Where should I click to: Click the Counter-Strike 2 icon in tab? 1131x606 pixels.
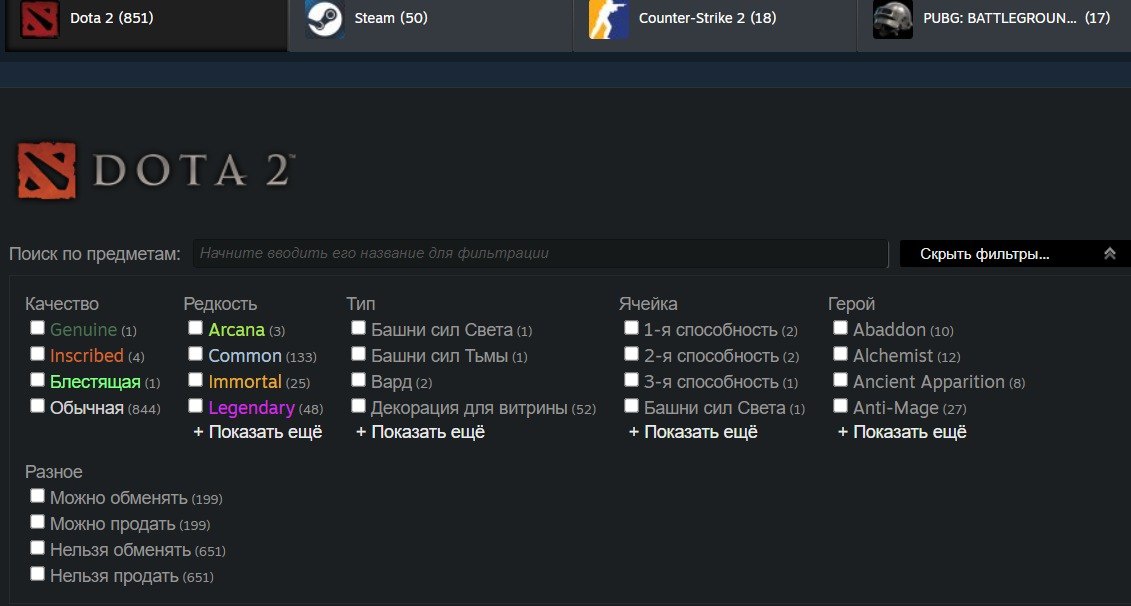click(x=608, y=19)
